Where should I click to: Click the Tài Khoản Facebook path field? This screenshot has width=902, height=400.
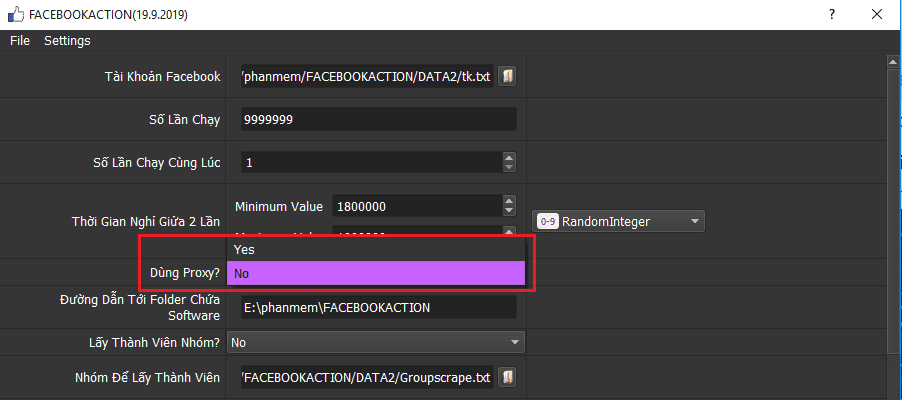[368, 77]
